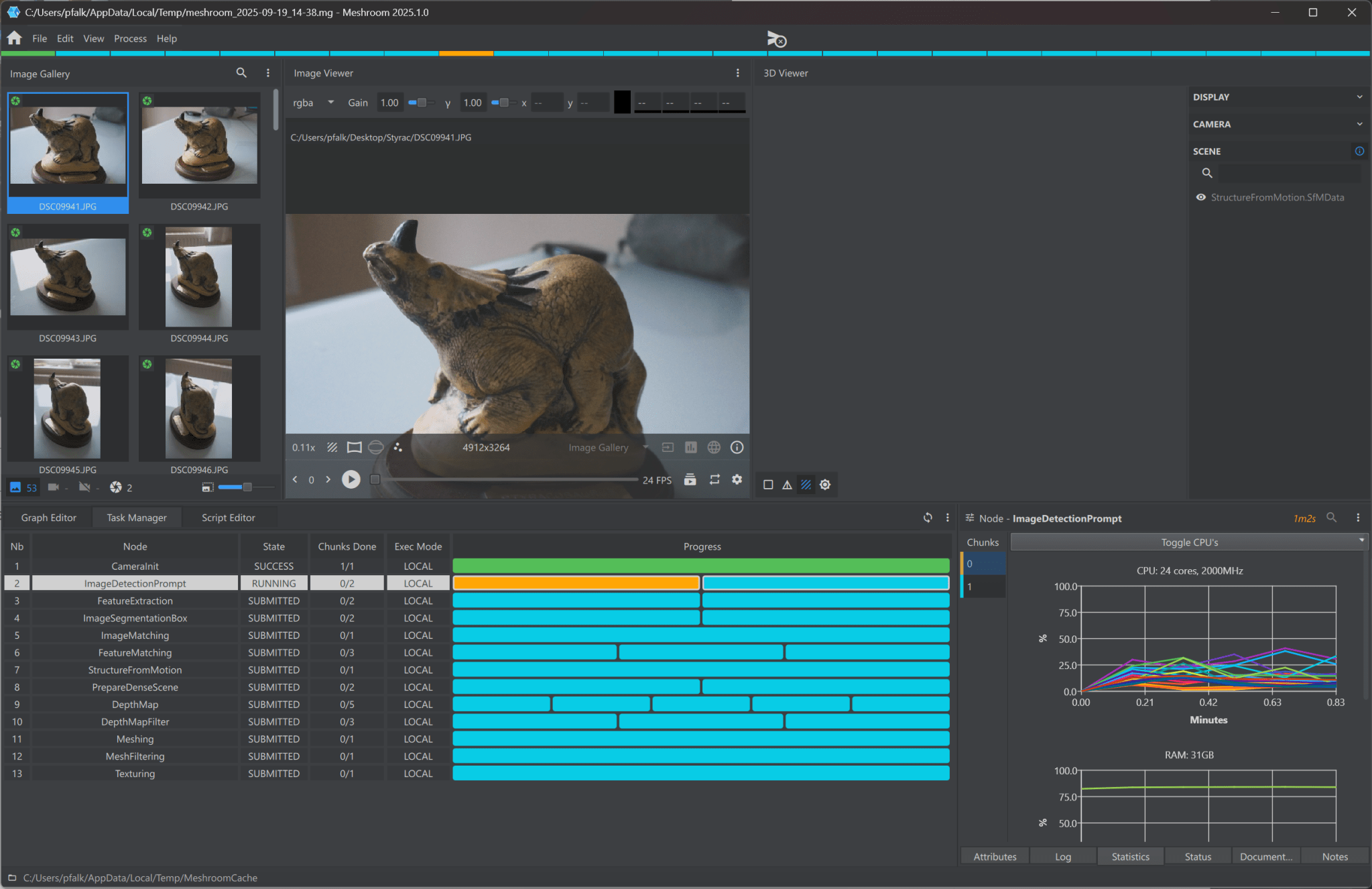Expand the DISPLAY section
The width and height of the screenshot is (1372, 889).
(1276, 97)
